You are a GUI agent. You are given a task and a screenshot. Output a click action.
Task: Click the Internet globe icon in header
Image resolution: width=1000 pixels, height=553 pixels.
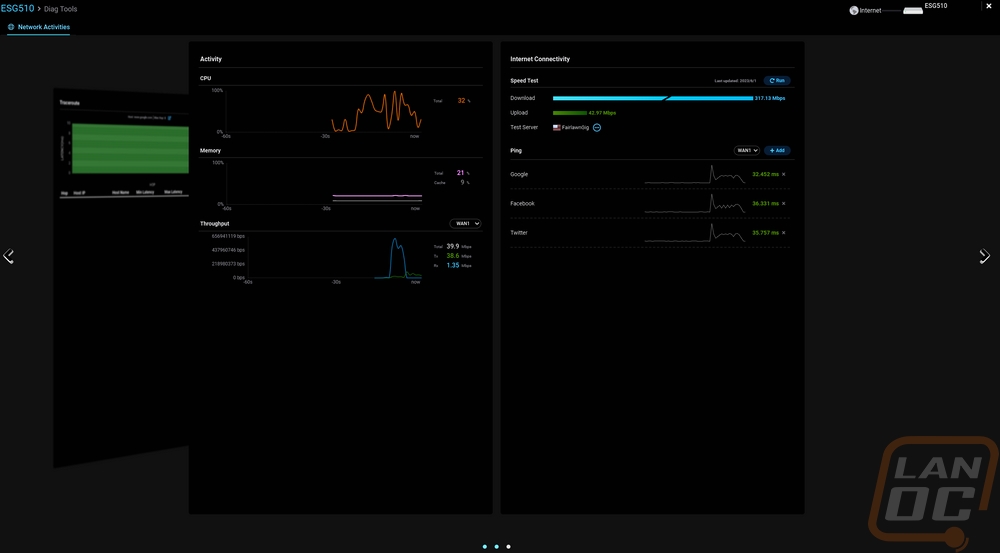[x=854, y=10]
